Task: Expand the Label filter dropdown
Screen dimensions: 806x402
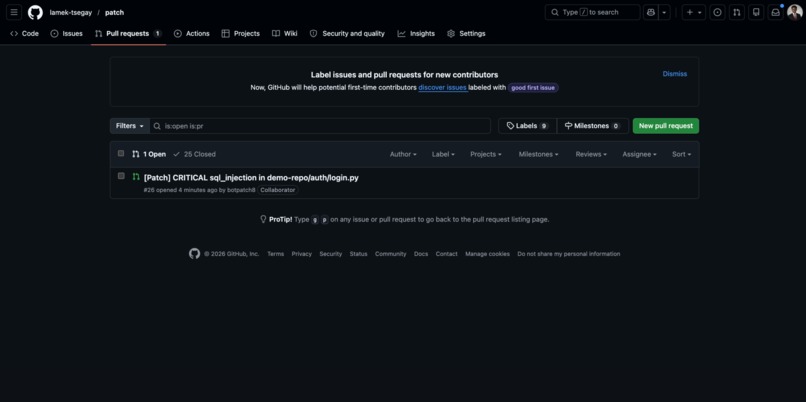Action: (443, 154)
